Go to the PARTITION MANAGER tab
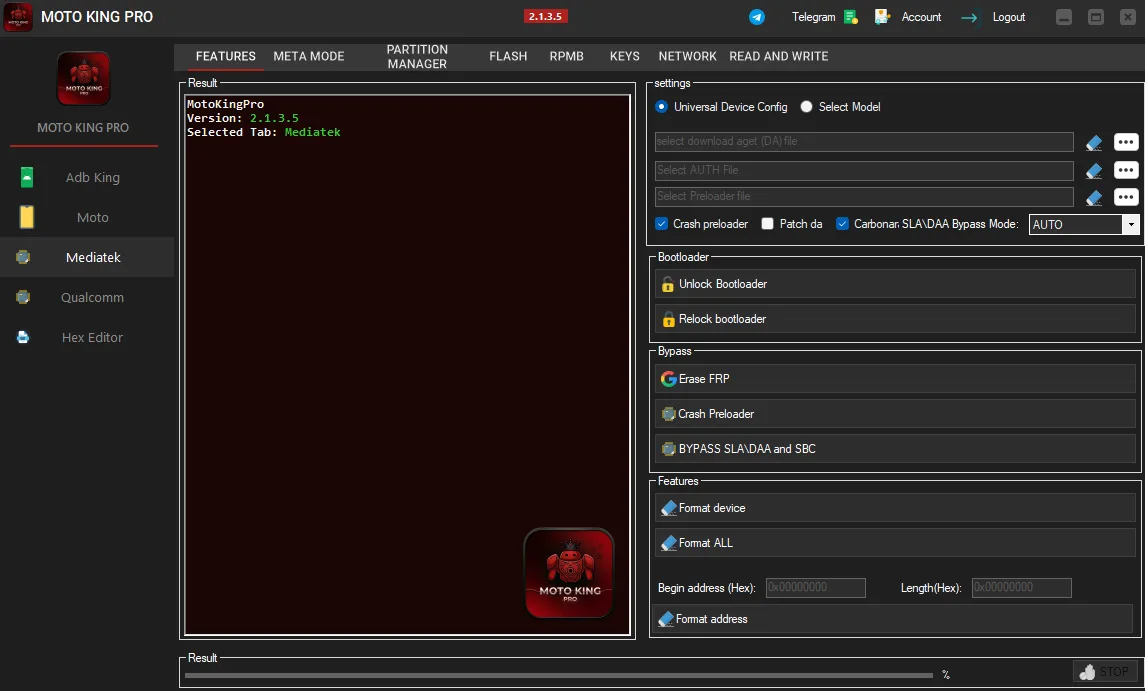Image resolution: width=1145 pixels, height=691 pixels. [x=417, y=56]
